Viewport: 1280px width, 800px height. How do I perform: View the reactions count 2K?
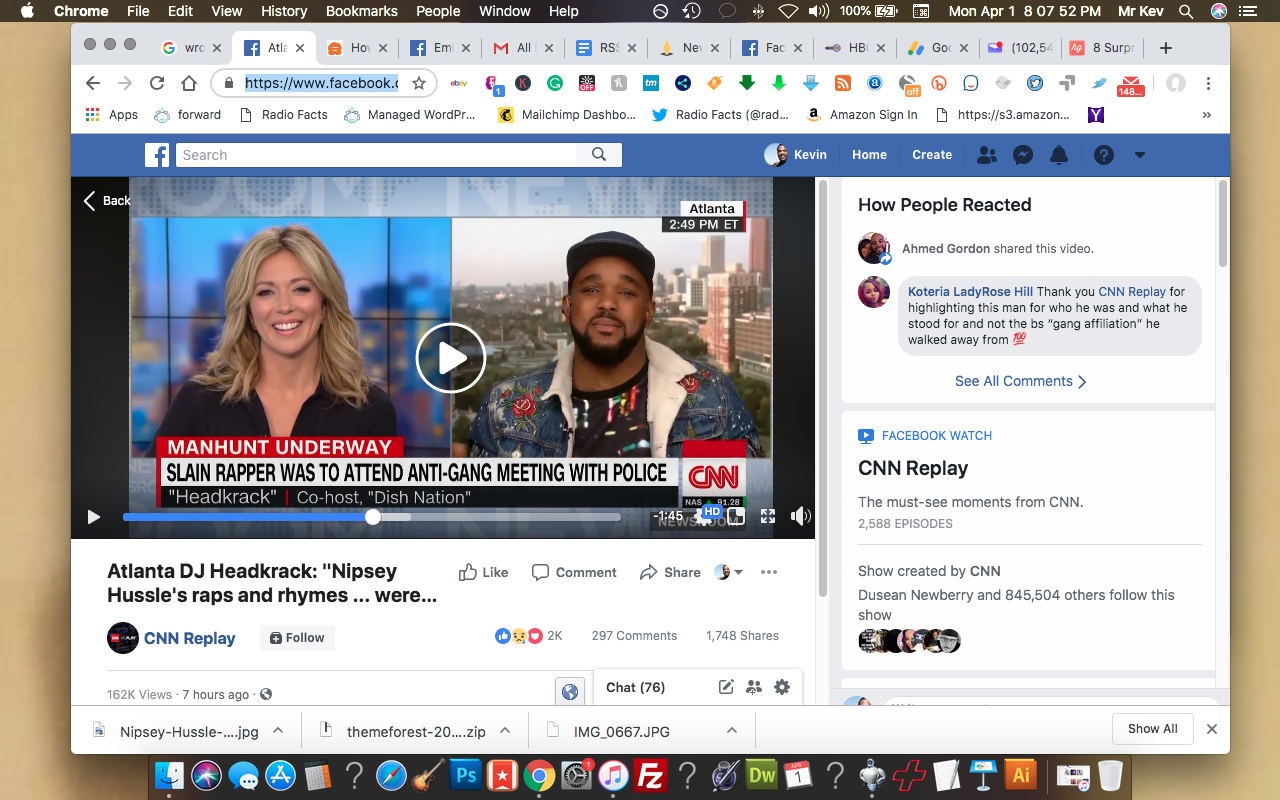[529, 636]
